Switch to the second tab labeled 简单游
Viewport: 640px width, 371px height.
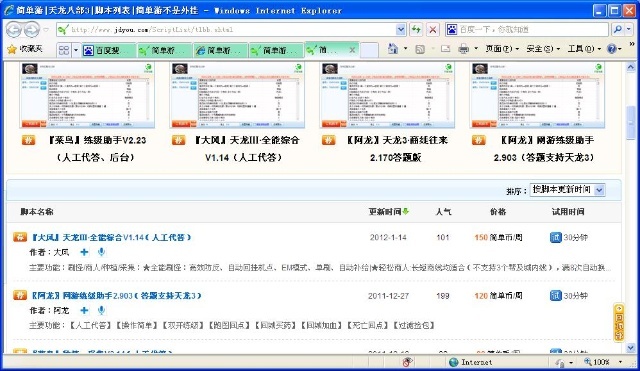pyautogui.click(x=164, y=50)
